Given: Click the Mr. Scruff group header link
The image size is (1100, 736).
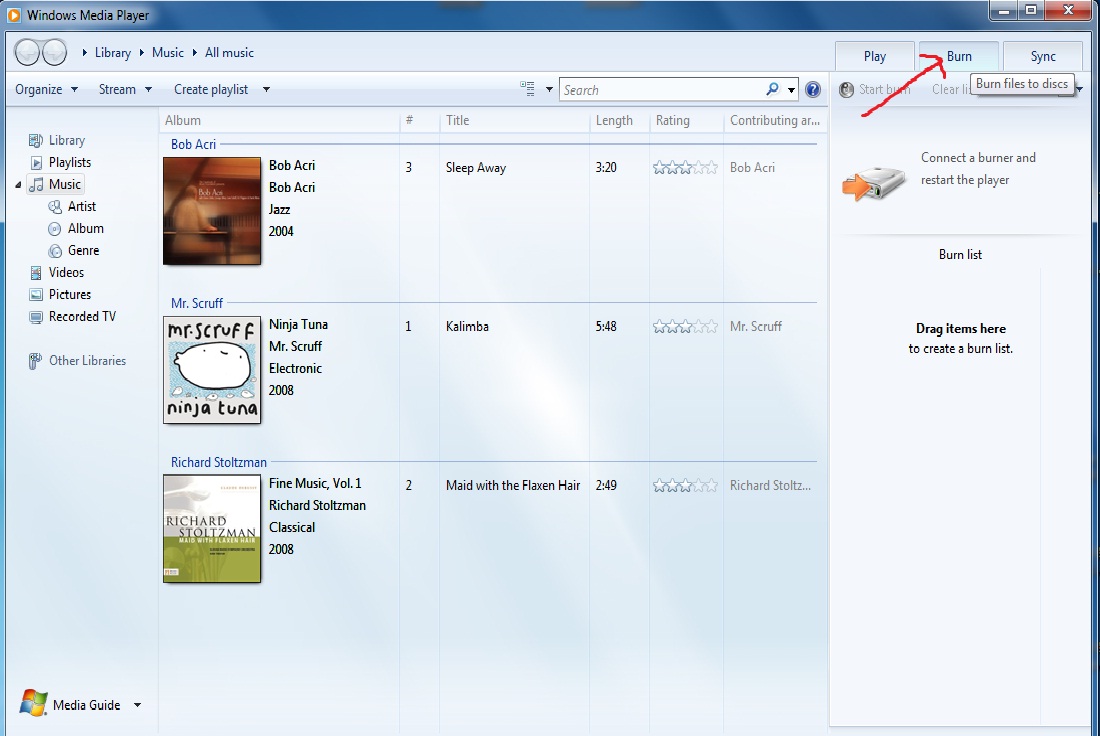Looking at the screenshot, I should (x=196, y=303).
